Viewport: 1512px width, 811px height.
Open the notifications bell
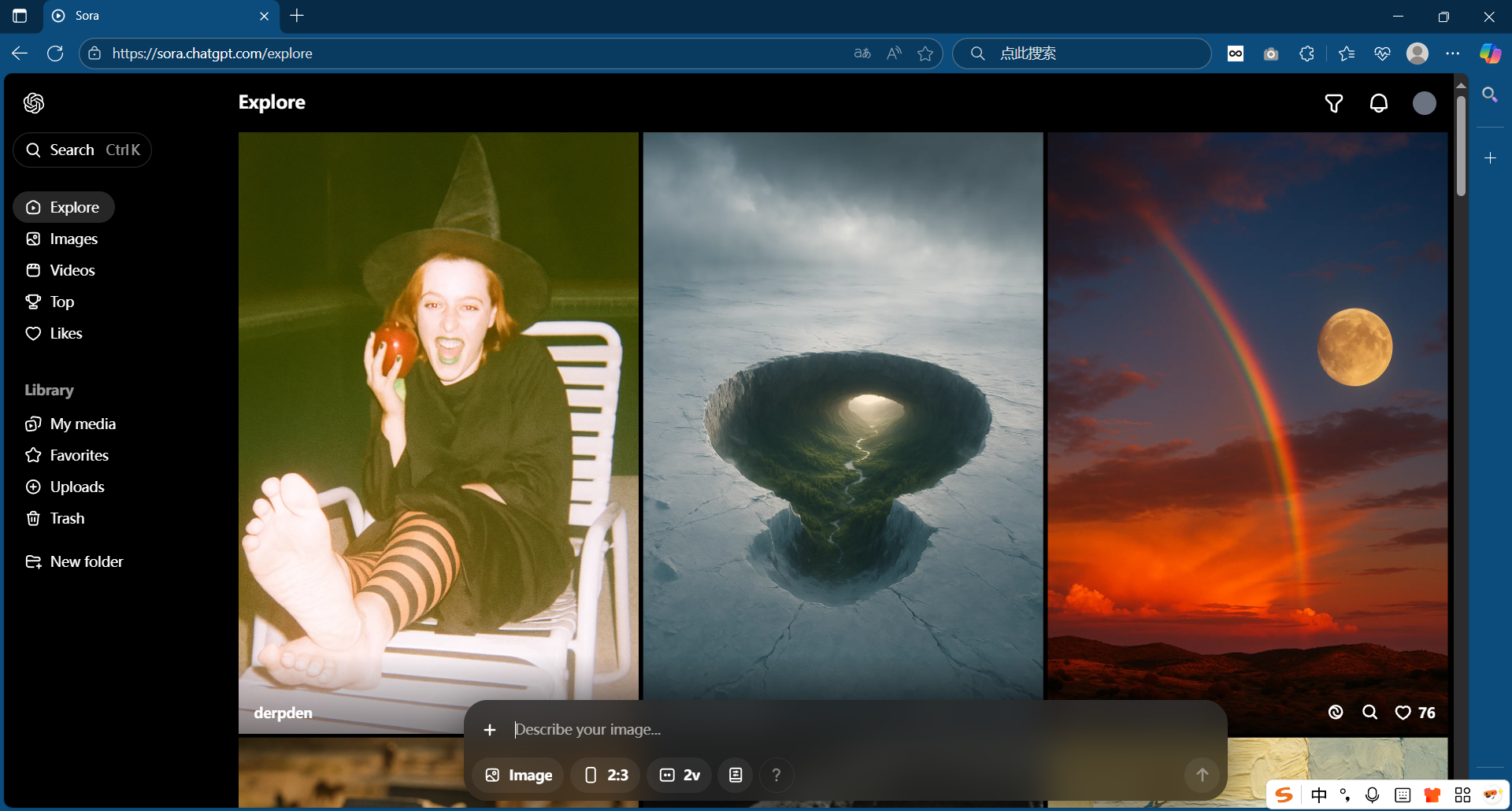[1379, 103]
